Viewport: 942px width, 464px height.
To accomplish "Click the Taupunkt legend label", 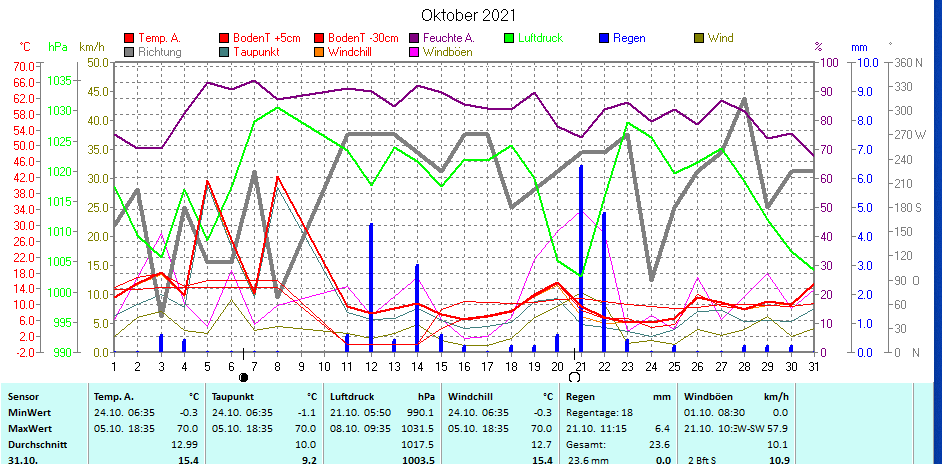I will tap(257, 52).
